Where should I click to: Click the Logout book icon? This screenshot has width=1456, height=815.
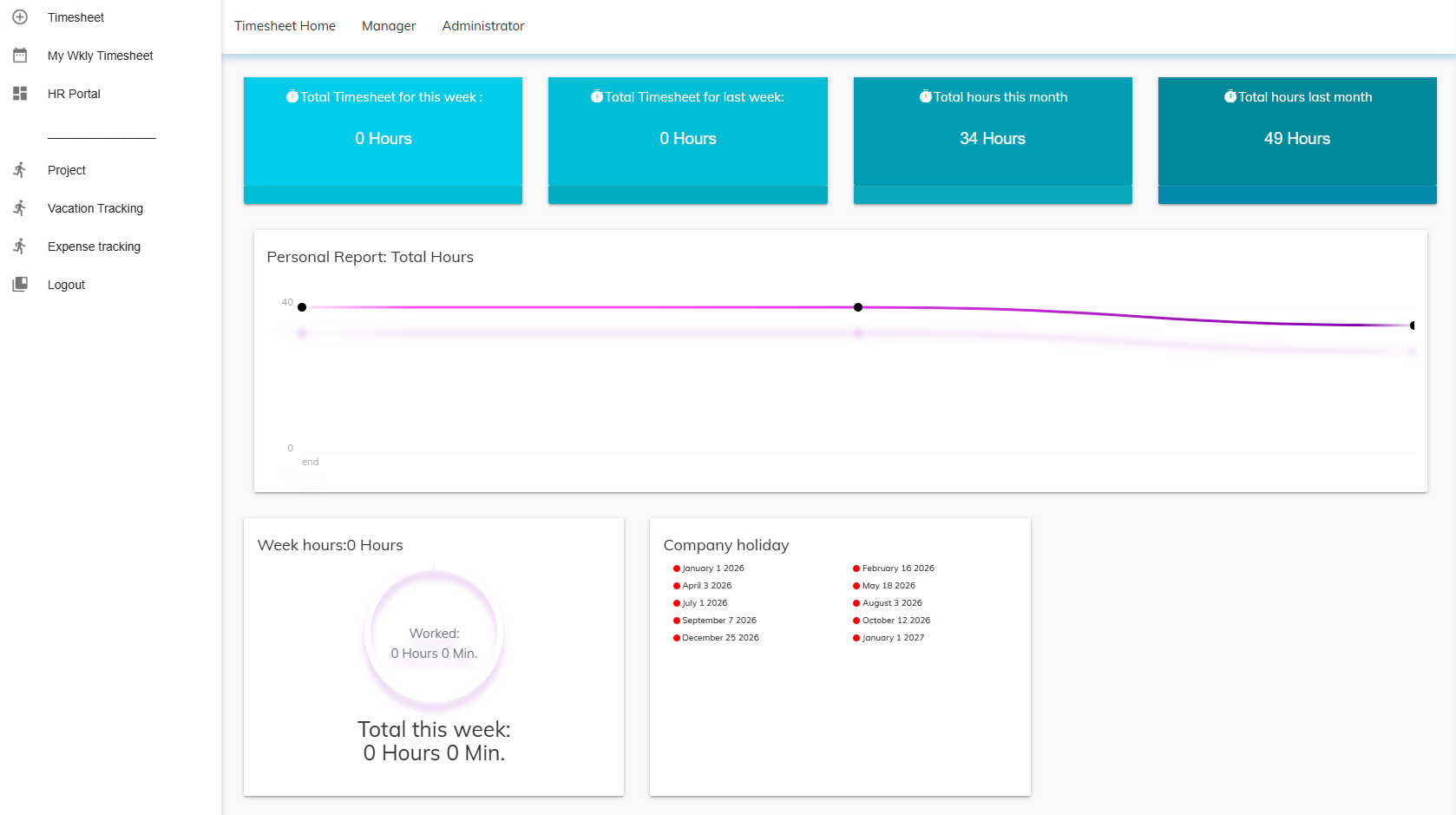20,284
